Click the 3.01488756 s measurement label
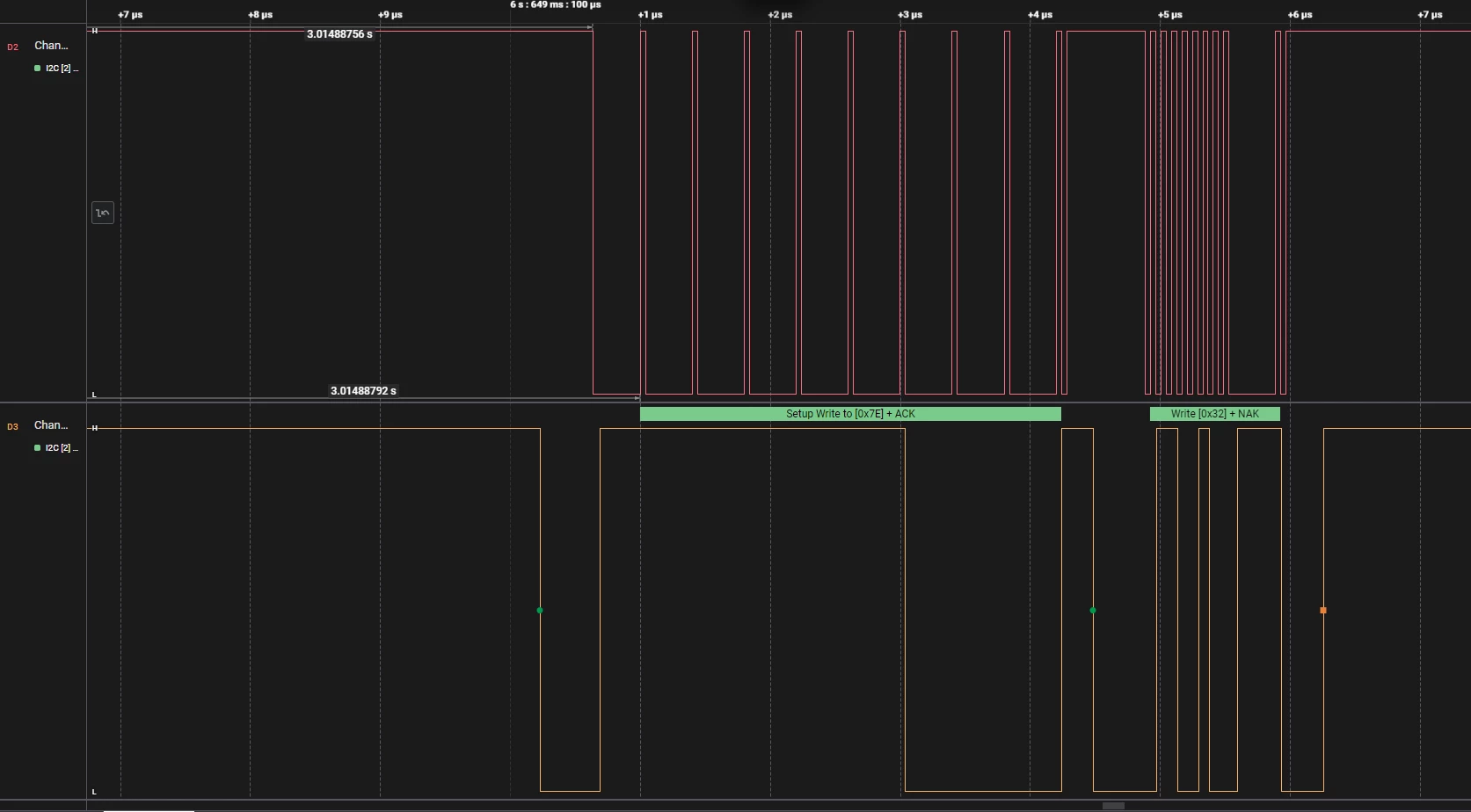Viewport: 1471px width, 812px height. (339, 34)
